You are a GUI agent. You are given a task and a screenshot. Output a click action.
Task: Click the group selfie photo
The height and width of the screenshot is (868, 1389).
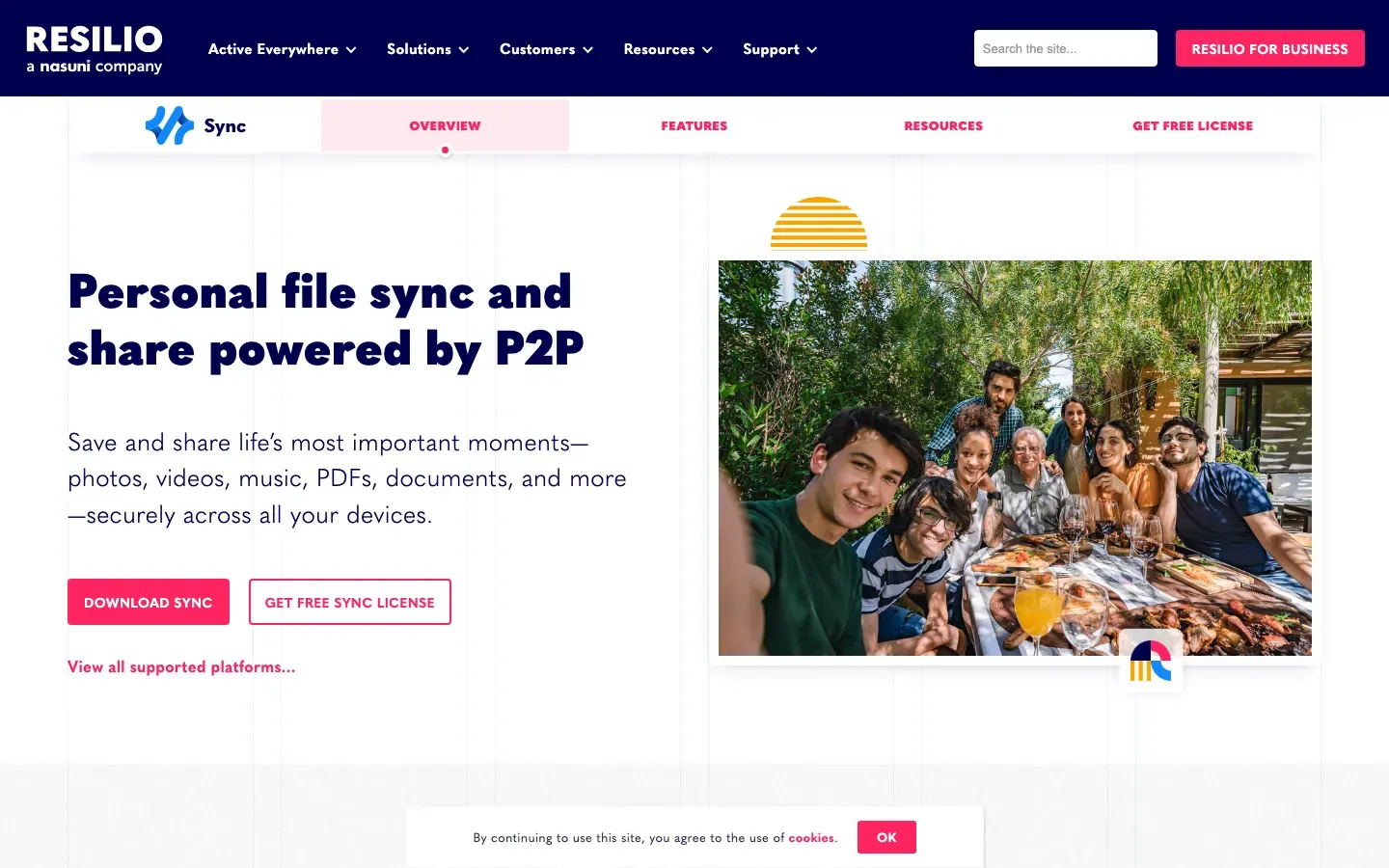tap(1015, 458)
